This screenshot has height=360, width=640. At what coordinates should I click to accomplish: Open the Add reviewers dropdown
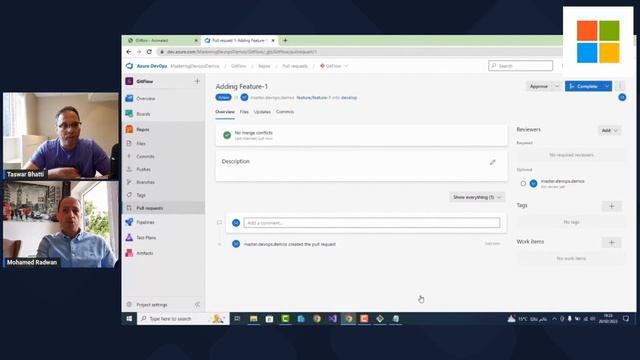tap(609, 130)
